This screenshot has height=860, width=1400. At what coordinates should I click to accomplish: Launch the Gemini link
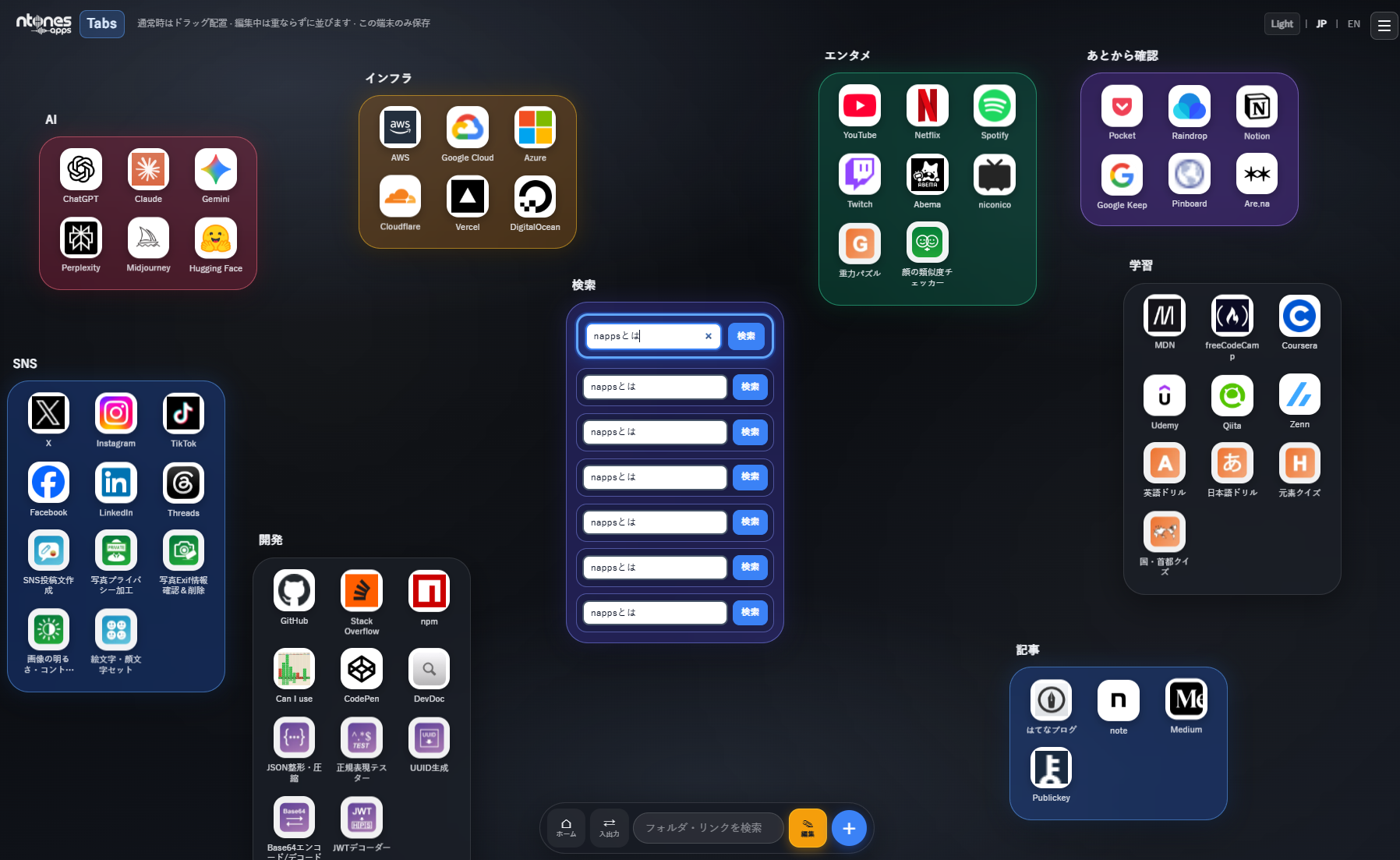pos(216,169)
